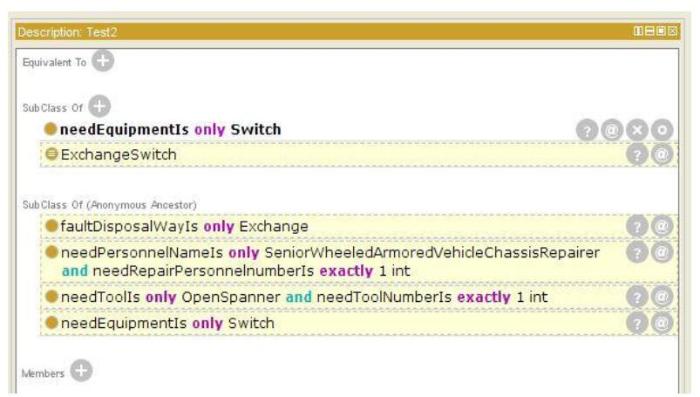Image resolution: width=700 pixels, height=397 pixels.
Task: Add a new SubClass Of expression
Action: [99, 106]
